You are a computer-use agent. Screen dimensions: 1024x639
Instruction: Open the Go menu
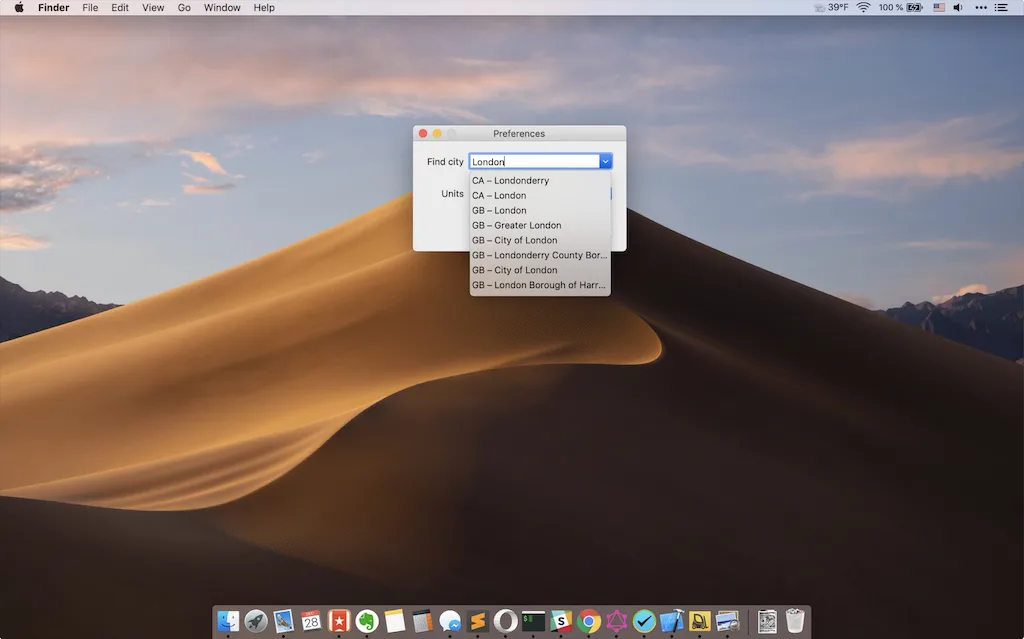point(184,7)
